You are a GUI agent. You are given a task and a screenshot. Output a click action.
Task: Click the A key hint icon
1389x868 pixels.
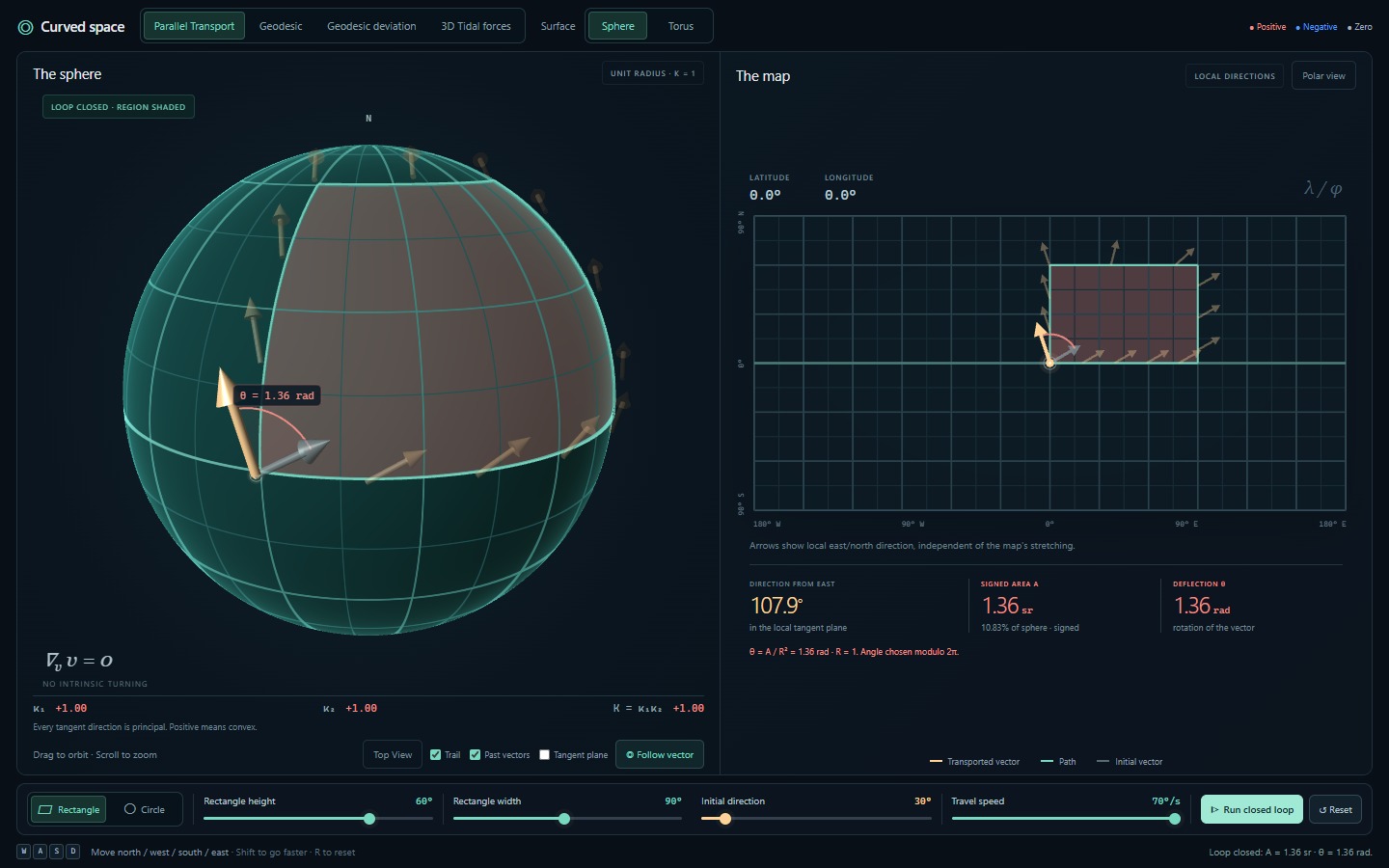(40, 852)
